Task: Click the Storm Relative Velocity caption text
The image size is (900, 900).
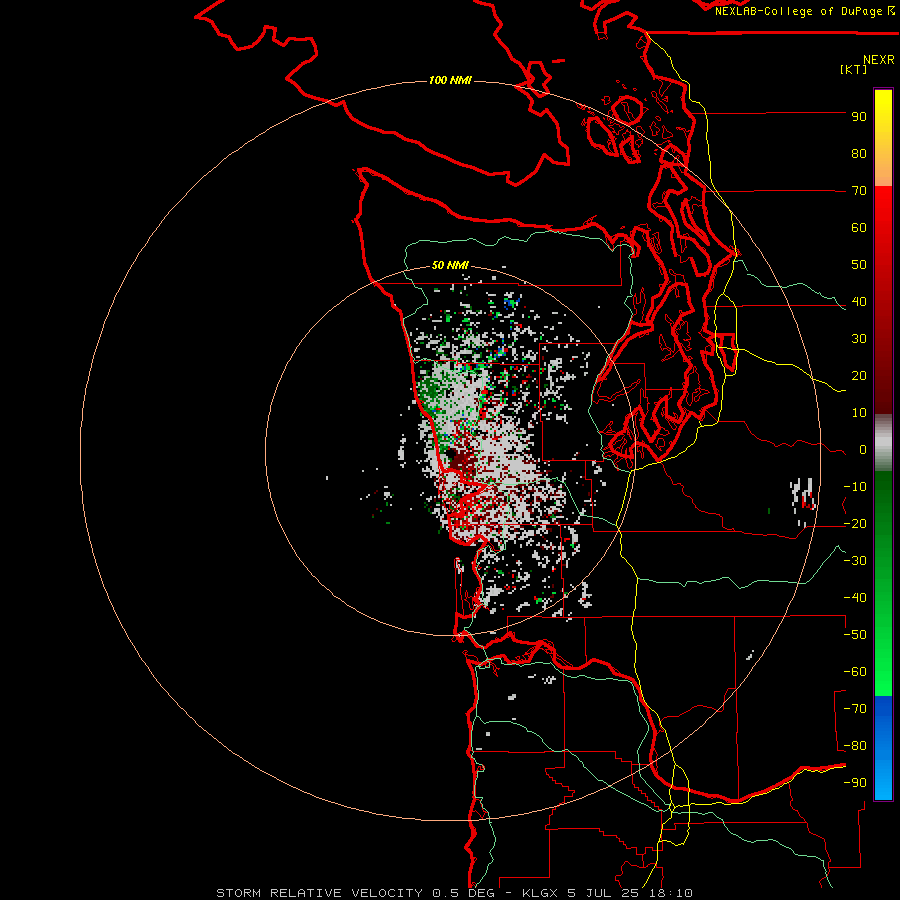Action: [454, 893]
